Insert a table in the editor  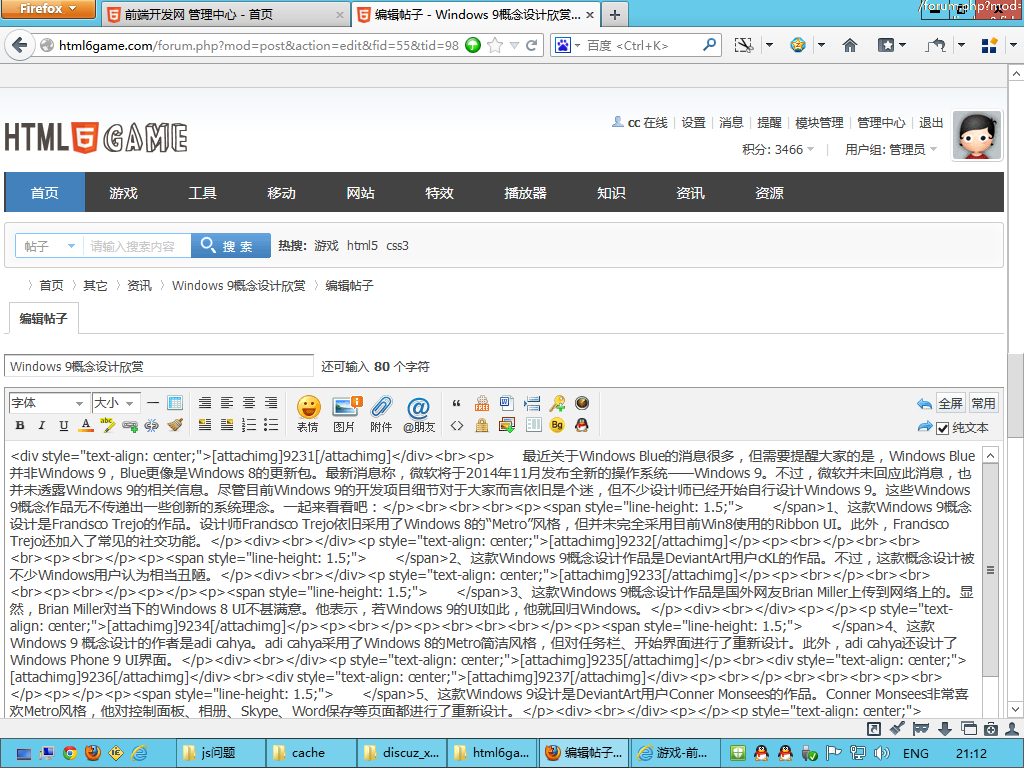pos(175,403)
